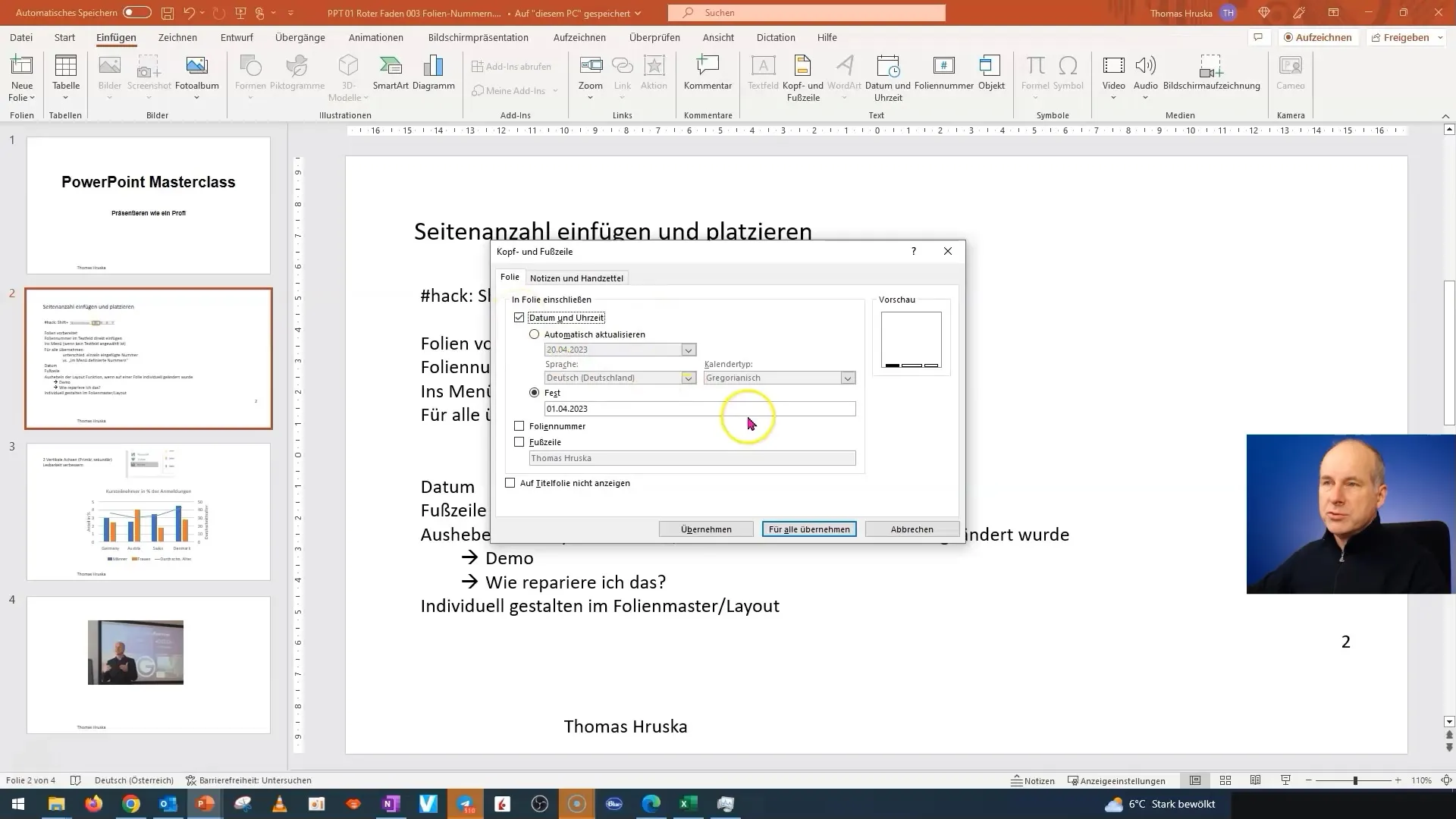
Task: Enable the Foligennummer checkbox
Action: click(x=519, y=426)
